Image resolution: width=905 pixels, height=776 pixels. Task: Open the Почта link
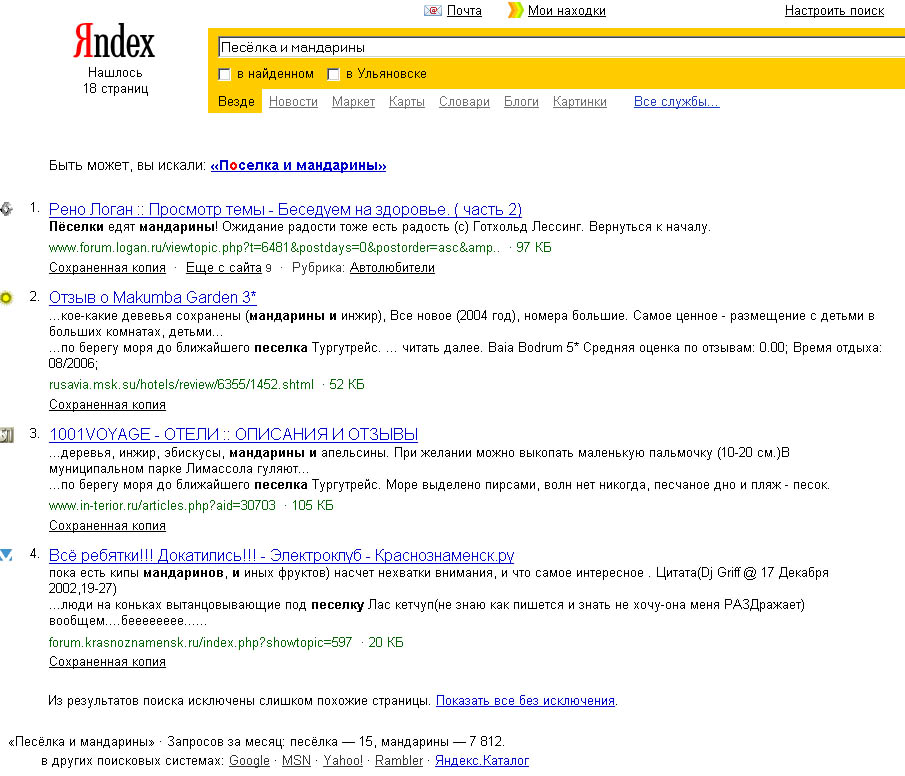pos(464,10)
